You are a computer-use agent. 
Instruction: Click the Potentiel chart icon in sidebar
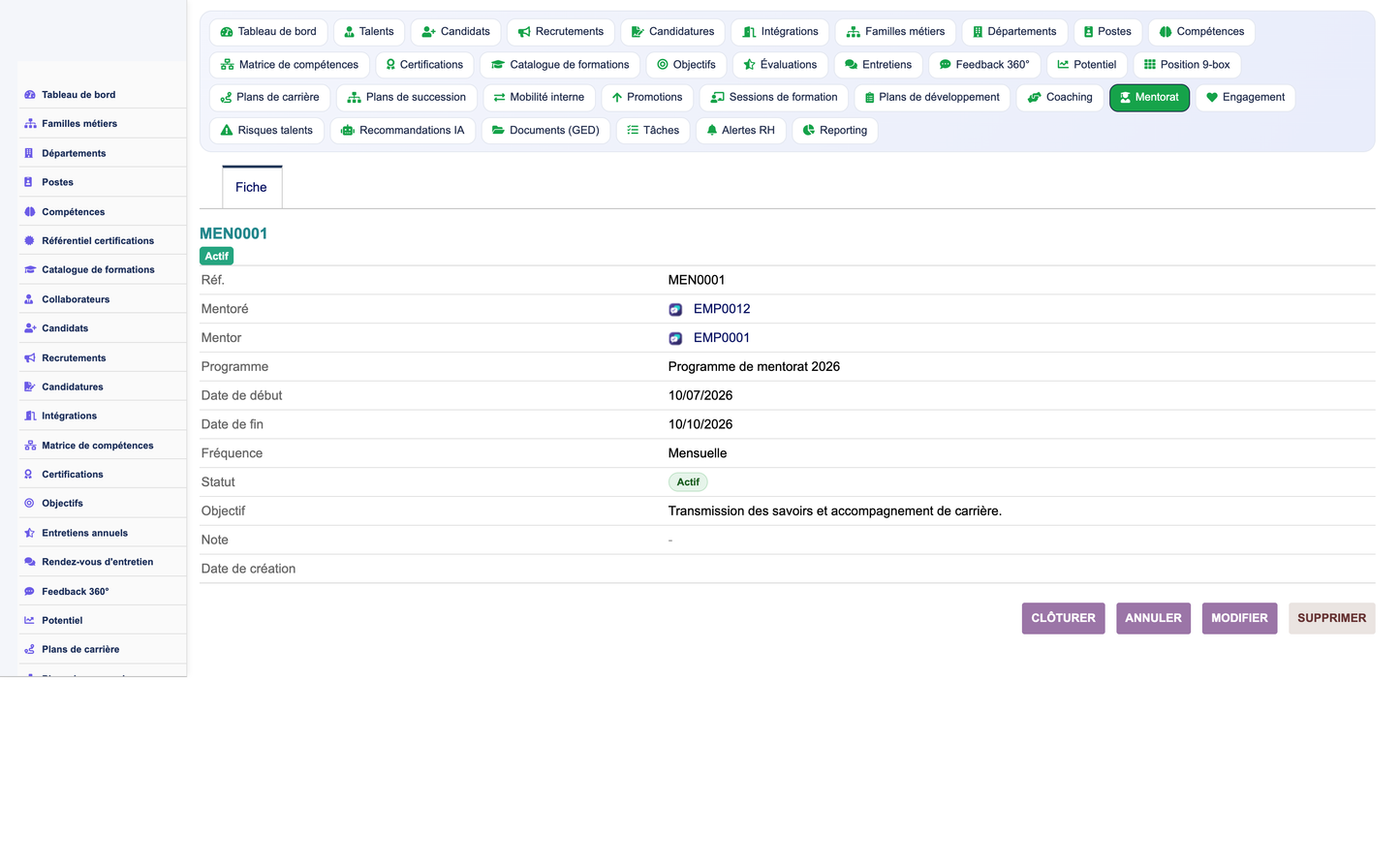tap(30, 621)
